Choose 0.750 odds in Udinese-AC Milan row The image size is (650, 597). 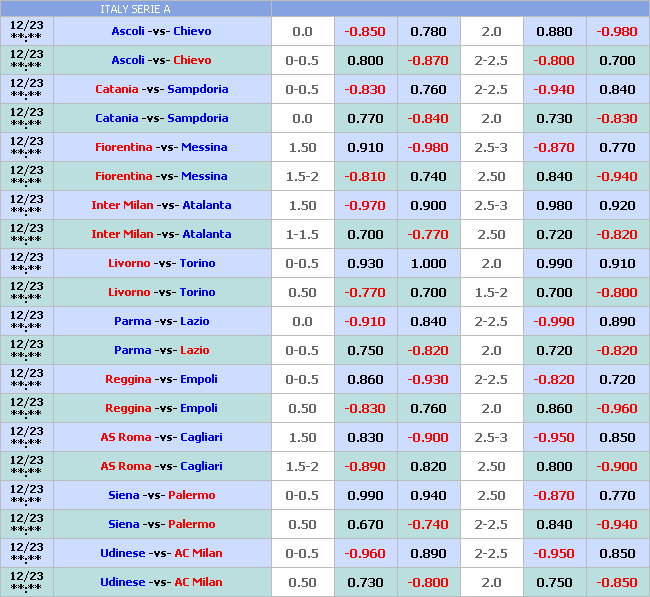[554, 582]
